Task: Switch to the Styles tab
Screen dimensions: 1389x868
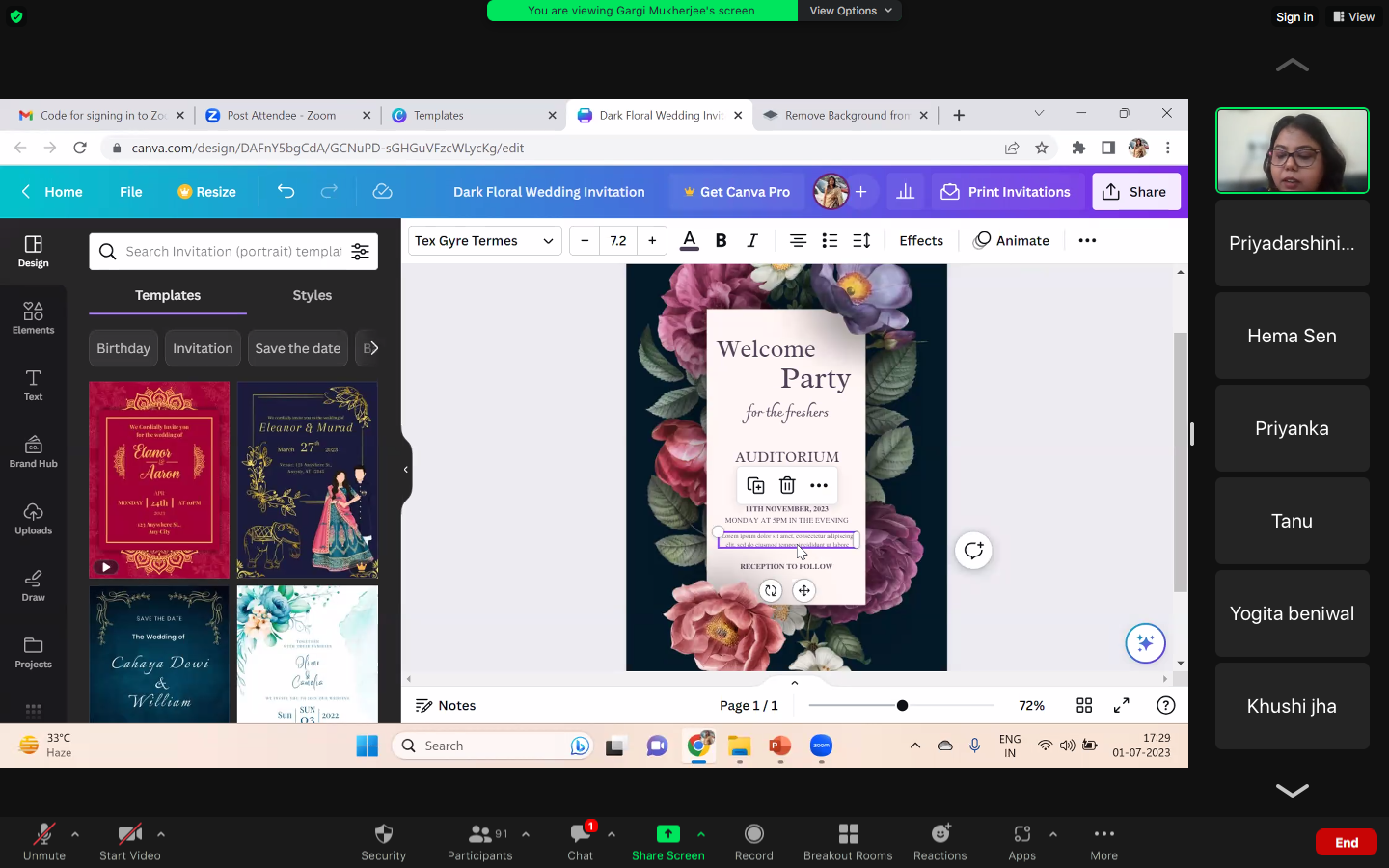Action: (x=312, y=295)
